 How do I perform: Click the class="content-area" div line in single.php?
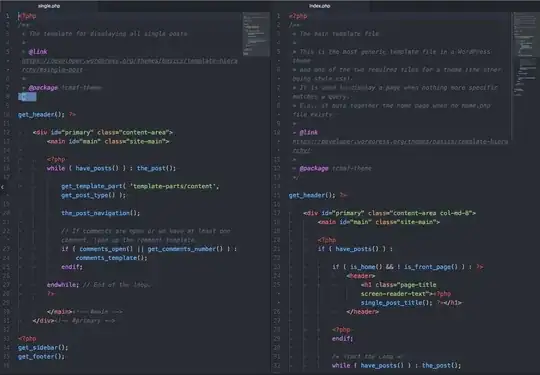(x=103, y=132)
